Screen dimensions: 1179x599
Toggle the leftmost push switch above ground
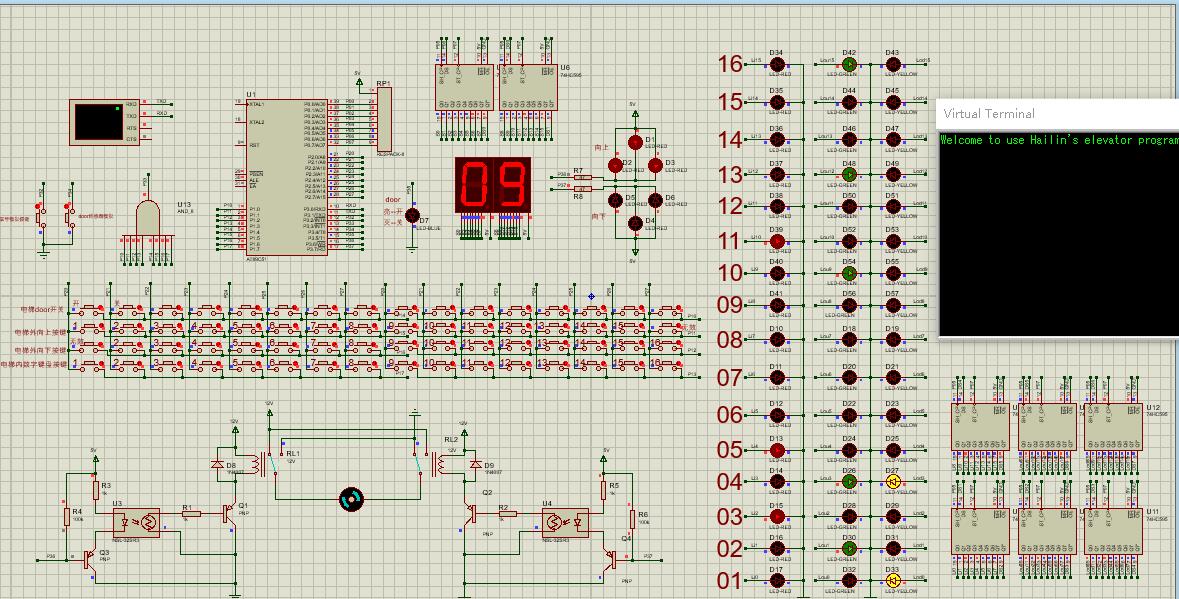point(40,215)
